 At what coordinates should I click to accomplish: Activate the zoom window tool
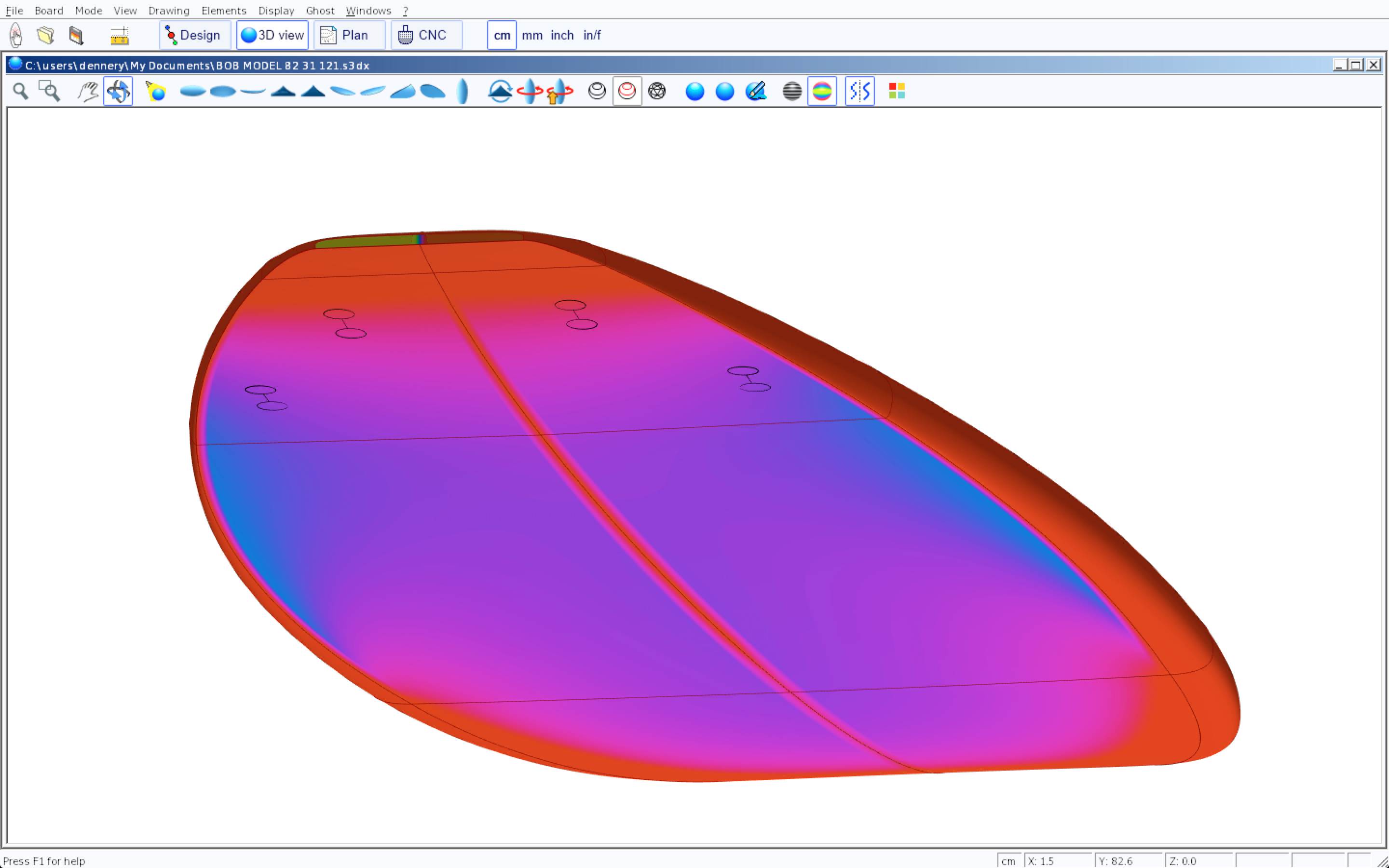click(49, 91)
